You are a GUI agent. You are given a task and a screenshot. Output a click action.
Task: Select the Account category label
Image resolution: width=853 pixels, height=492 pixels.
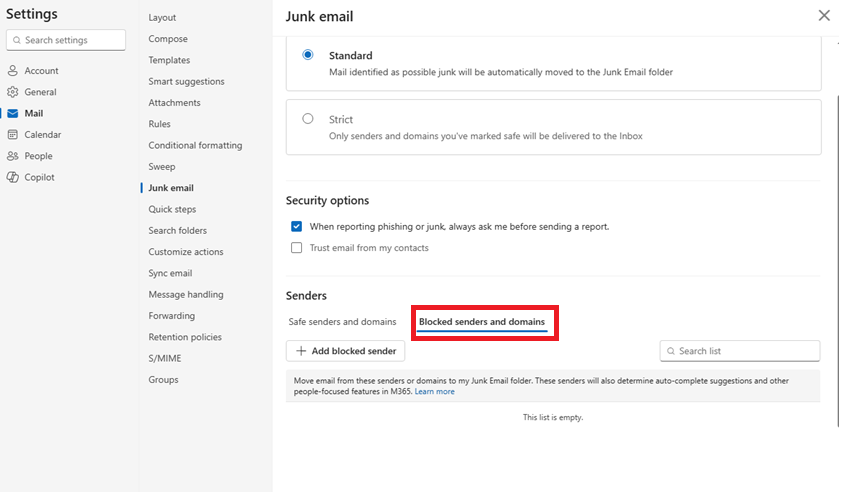coord(41,71)
